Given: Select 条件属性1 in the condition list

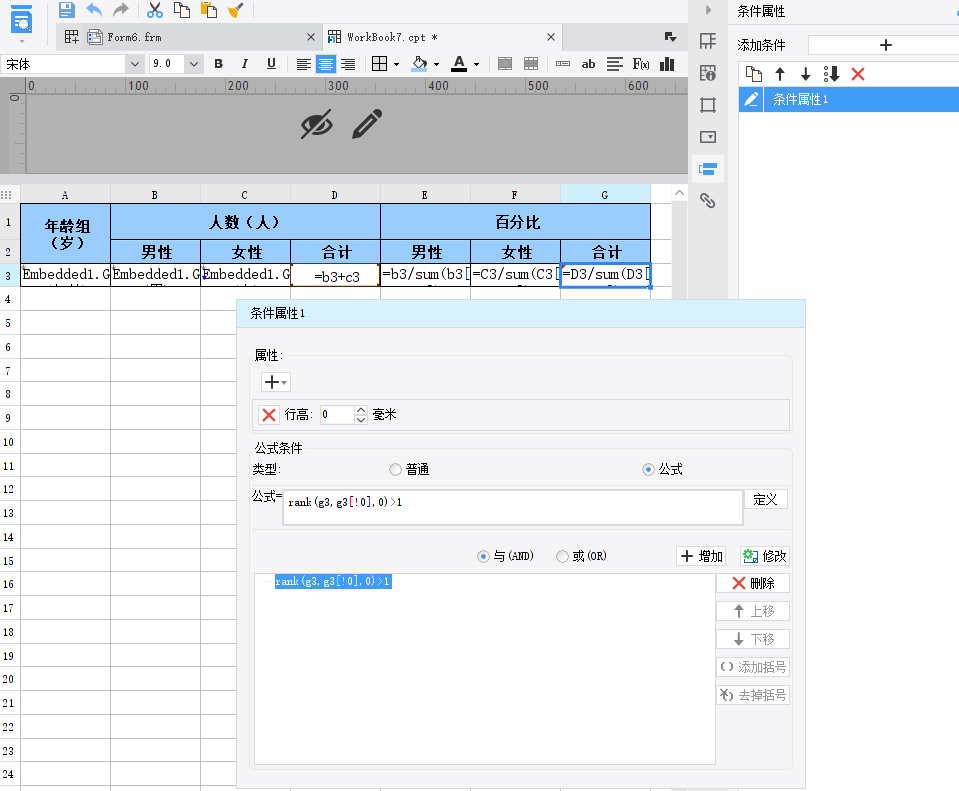Looking at the screenshot, I should coord(849,99).
